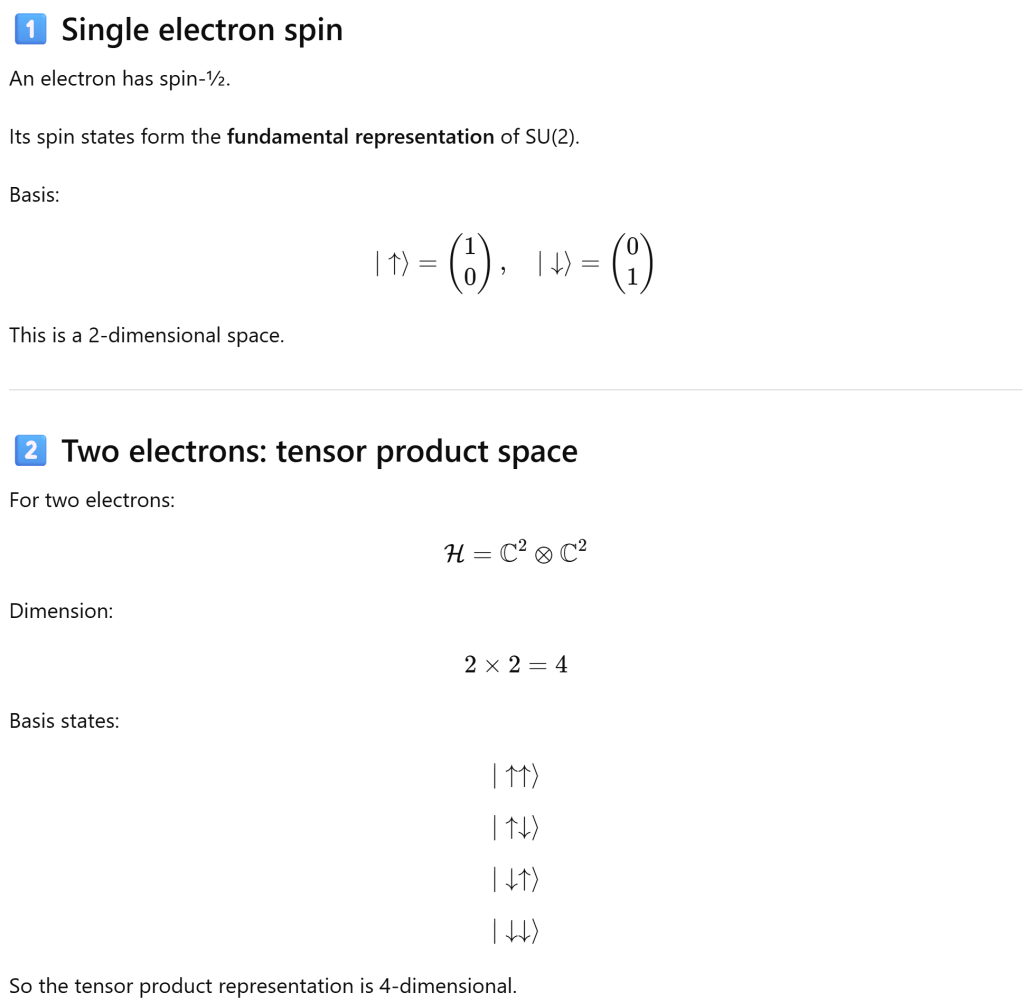Click the "Two electrons: tensor product space" heading
1023x1002 pixels.
(x=320, y=451)
